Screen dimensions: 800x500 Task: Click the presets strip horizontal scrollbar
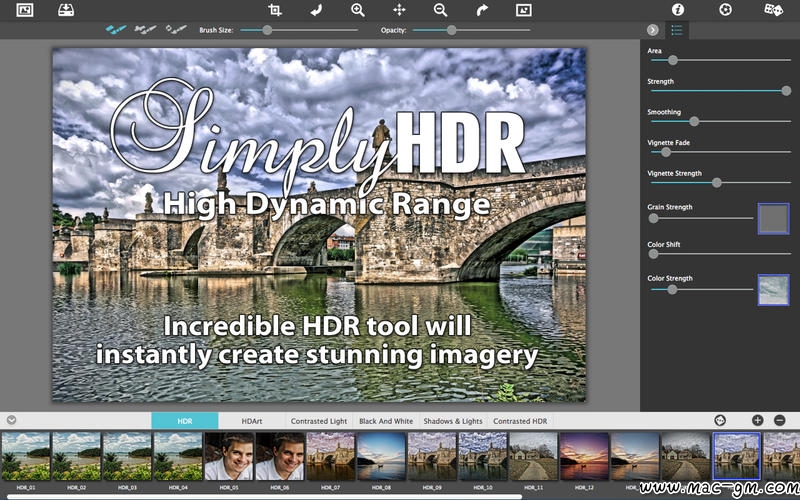point(265,496)
